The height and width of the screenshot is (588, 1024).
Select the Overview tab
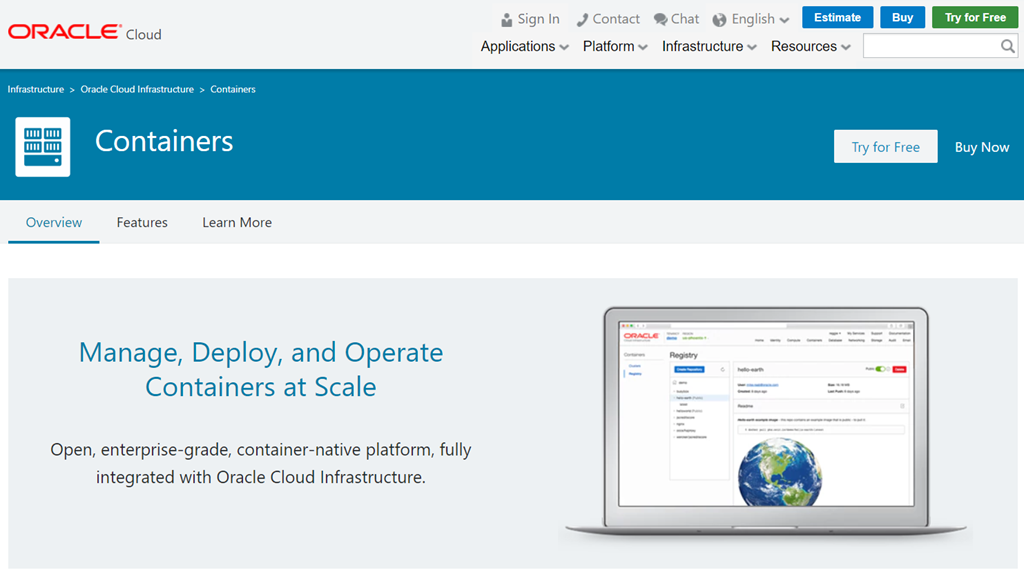(54, 222)
